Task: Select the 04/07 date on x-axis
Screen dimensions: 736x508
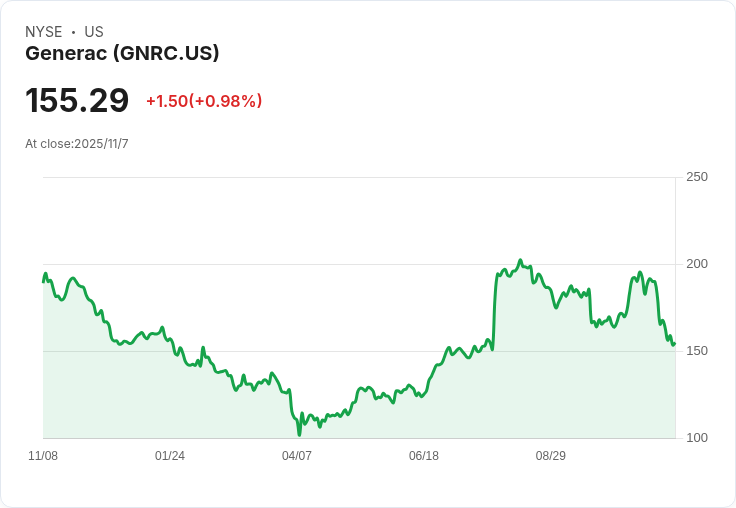Action: (297, 456)
